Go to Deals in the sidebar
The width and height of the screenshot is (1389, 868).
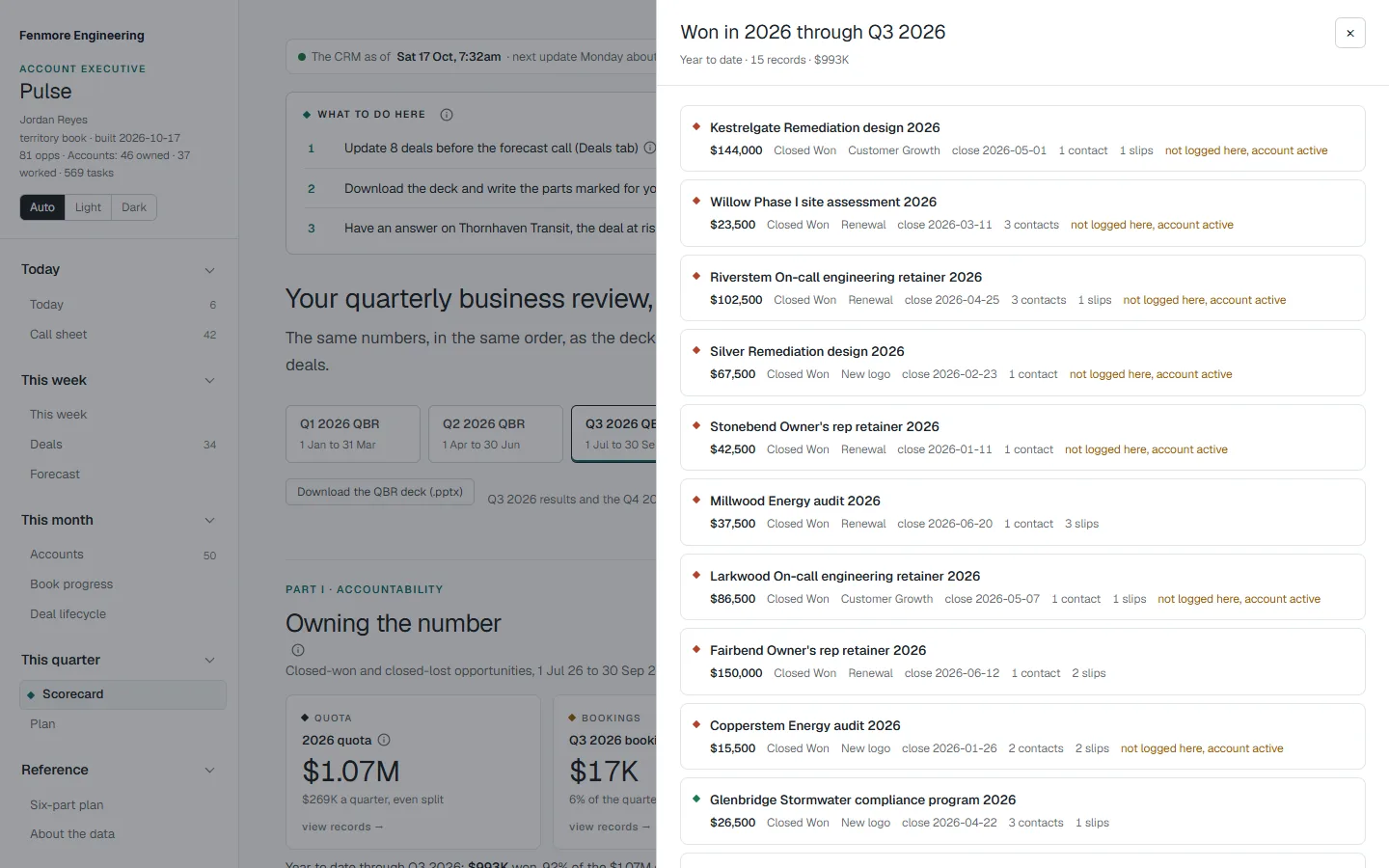click(123, 445)
